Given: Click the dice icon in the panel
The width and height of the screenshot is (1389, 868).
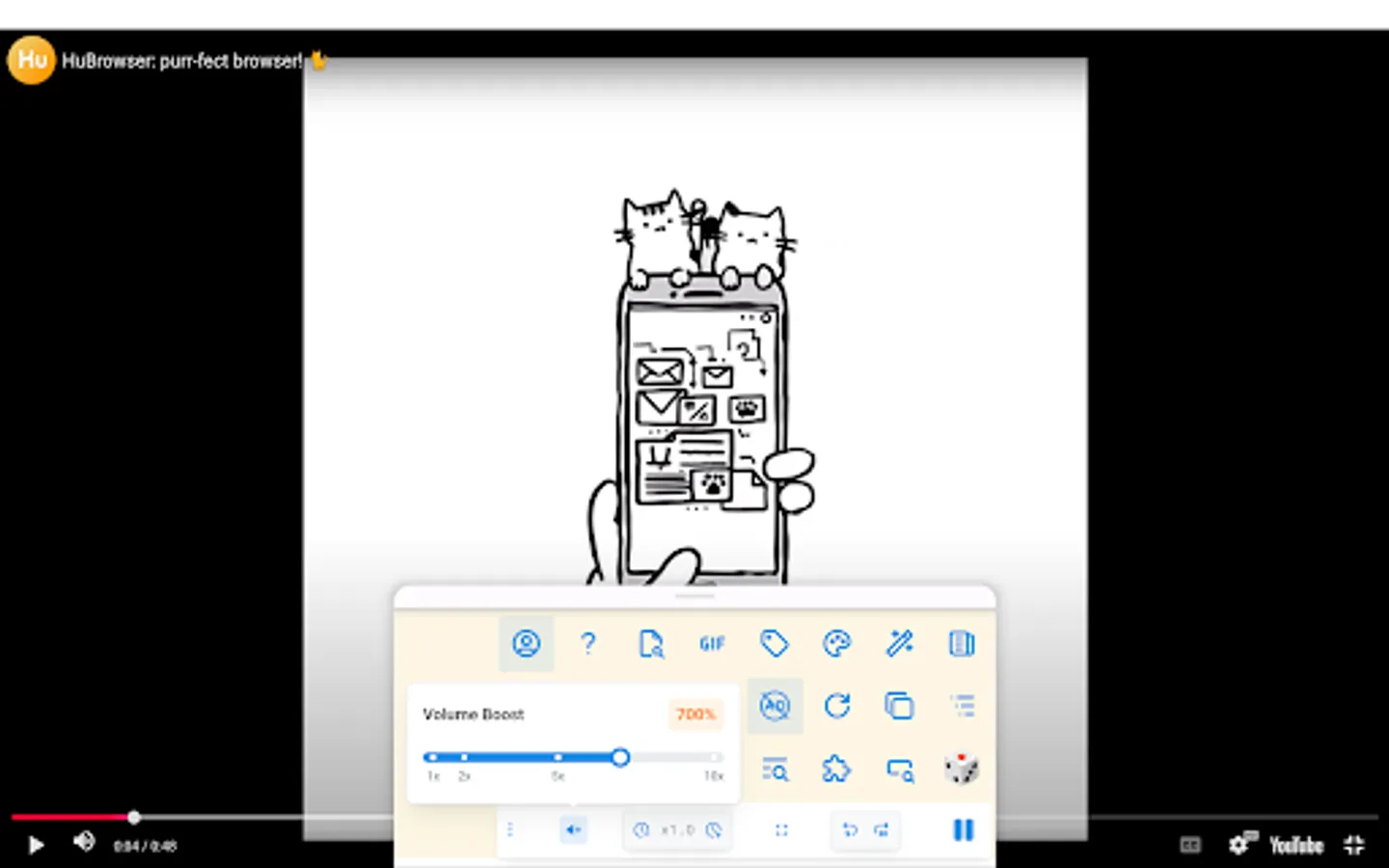Looking at the screenshot, I should (x=961, y=769).
